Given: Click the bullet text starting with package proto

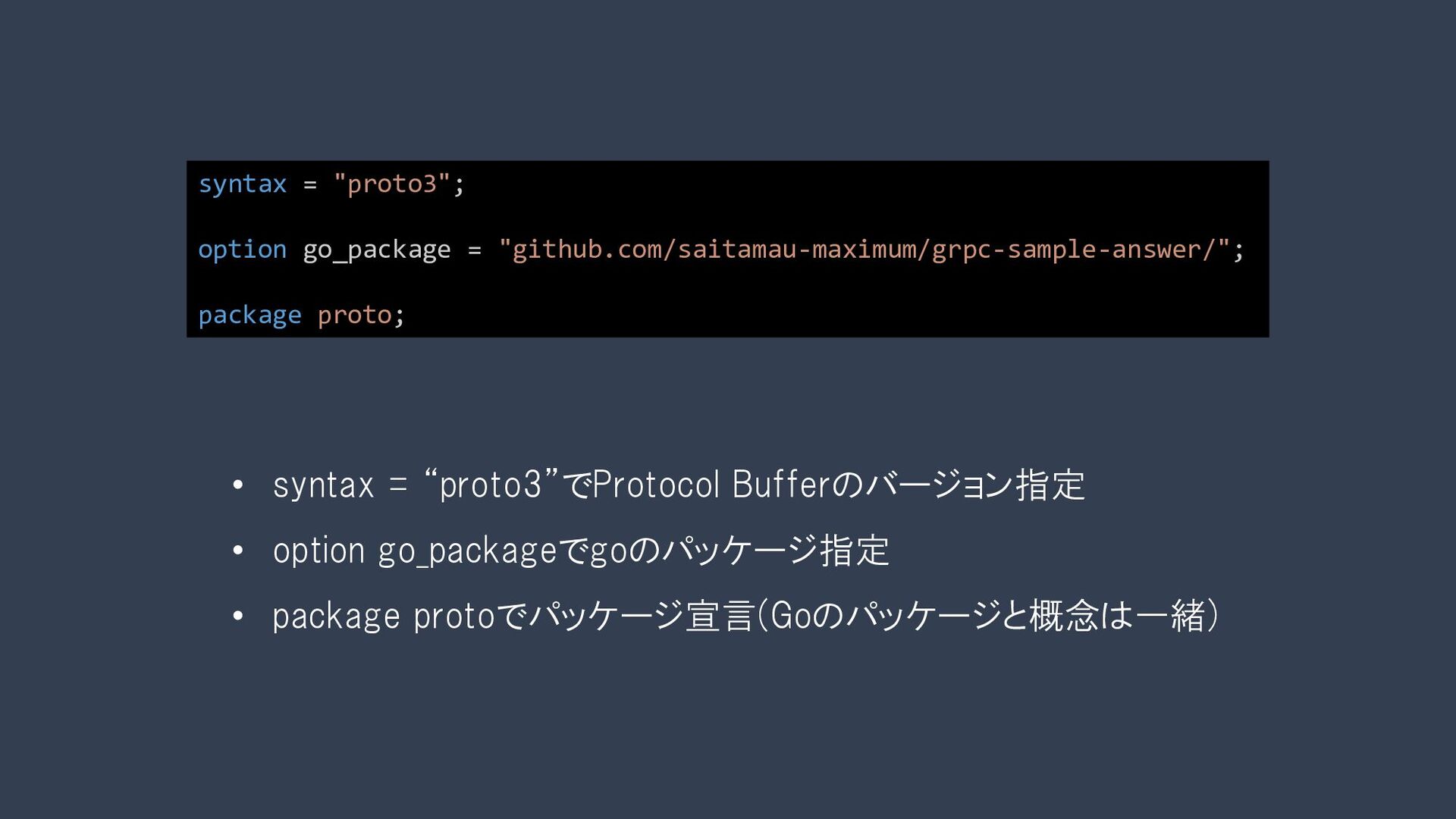Looking at the screenshot, I should [746, 616].
